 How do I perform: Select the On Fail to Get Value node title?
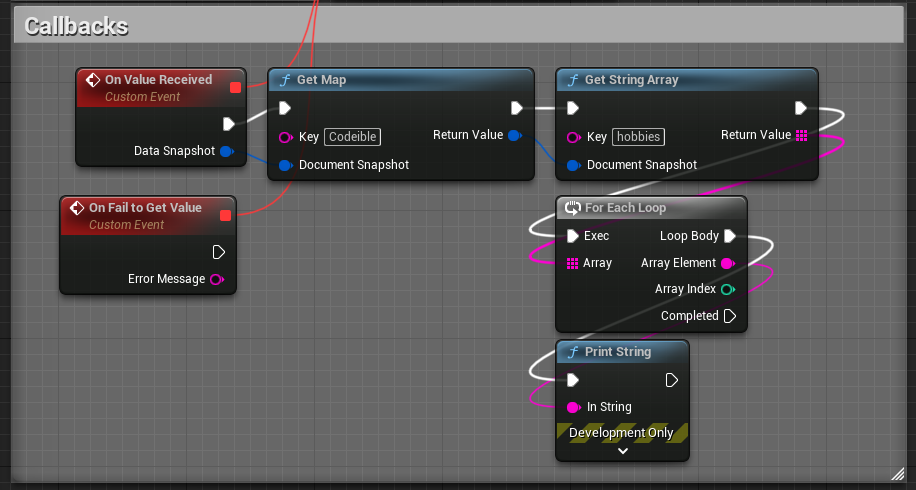point(145,208)
